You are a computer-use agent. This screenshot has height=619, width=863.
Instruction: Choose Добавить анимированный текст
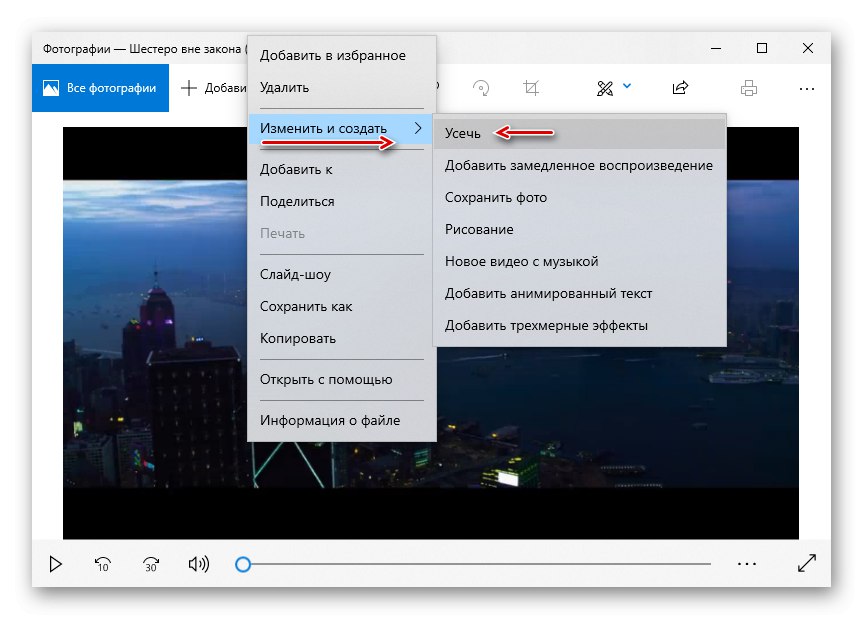[x=580, y=293]
